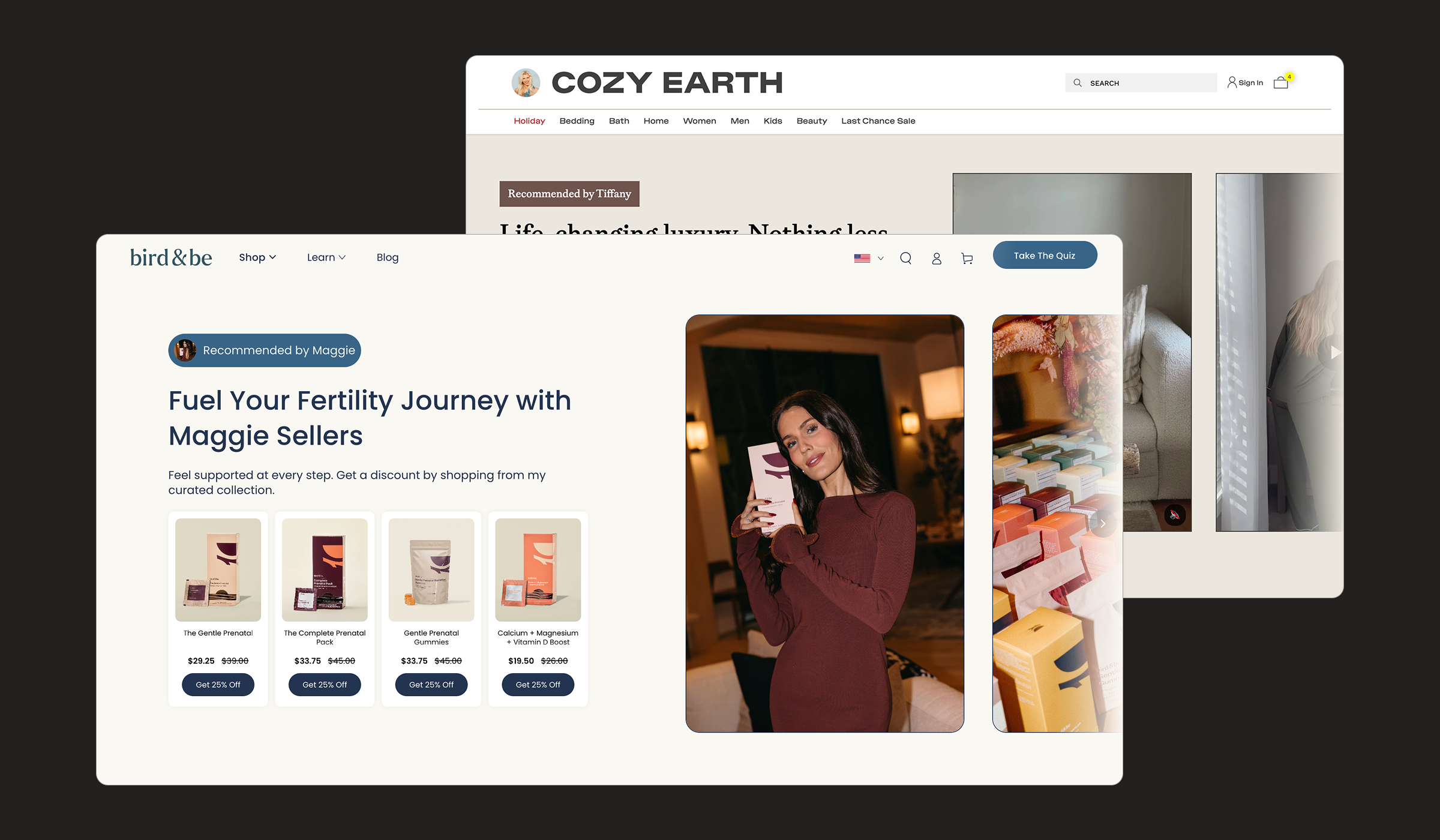Viewport: 1440px width, 840px height.
Task: Open the Gentle Prenatal Gummies product thumbnail
Action: tap(431, 570)
